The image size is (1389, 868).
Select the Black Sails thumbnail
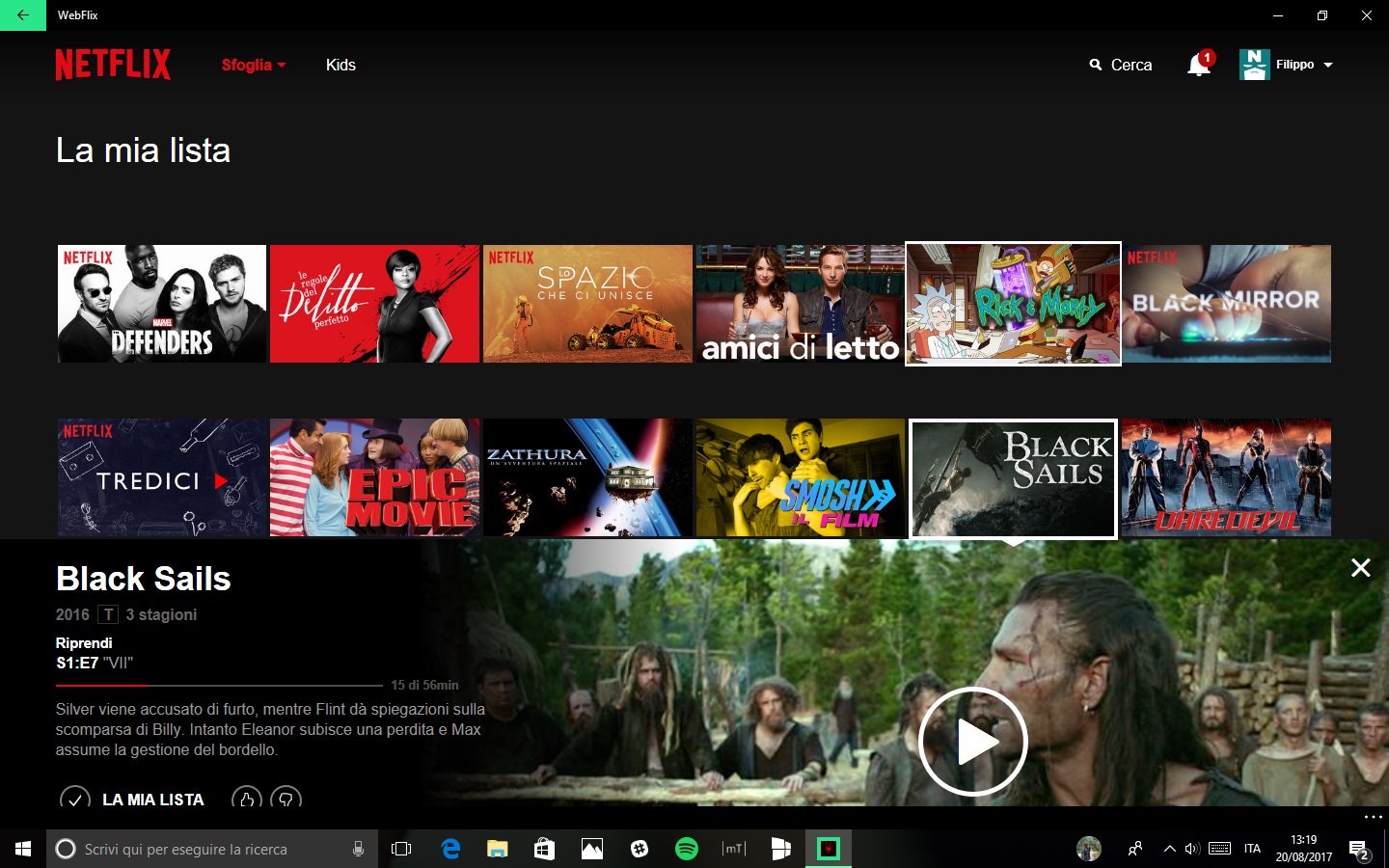1013,478
